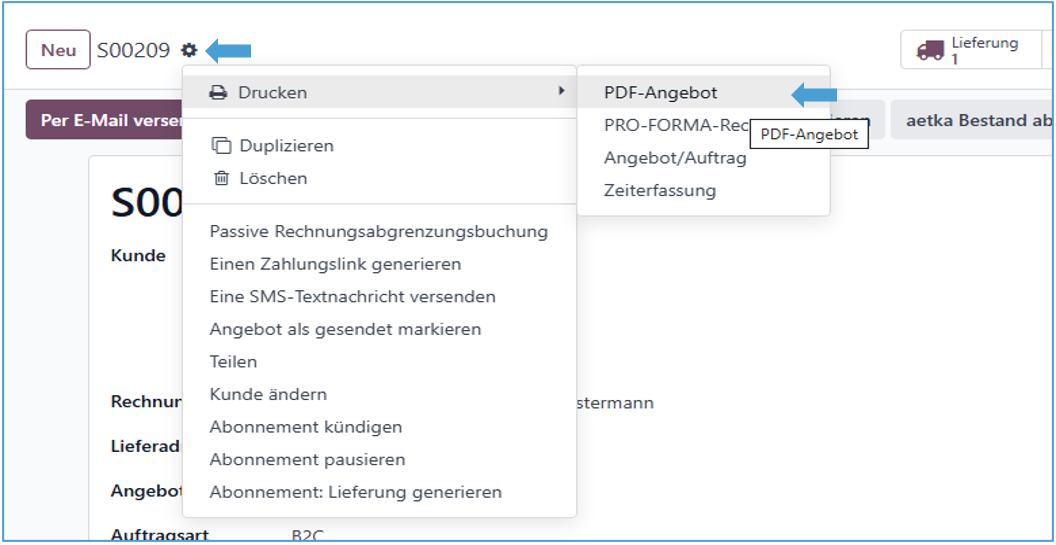Click the delivery truck icon

930,51
